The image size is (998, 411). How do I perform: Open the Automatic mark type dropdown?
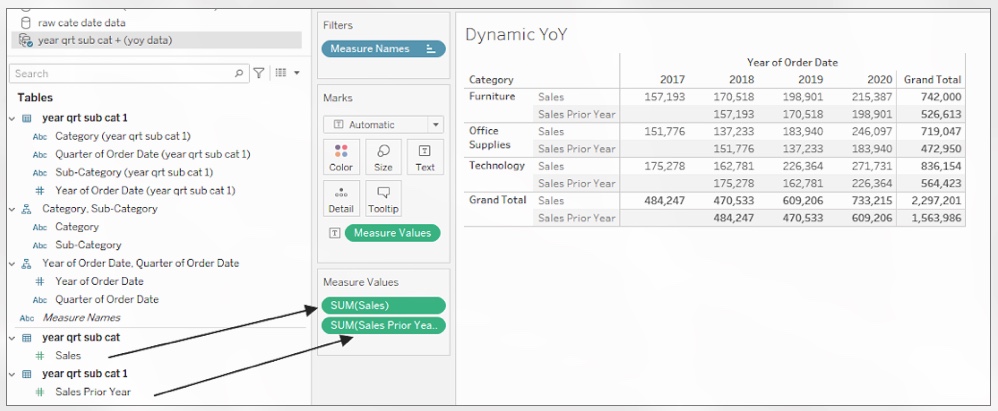[x=383, y=125]
